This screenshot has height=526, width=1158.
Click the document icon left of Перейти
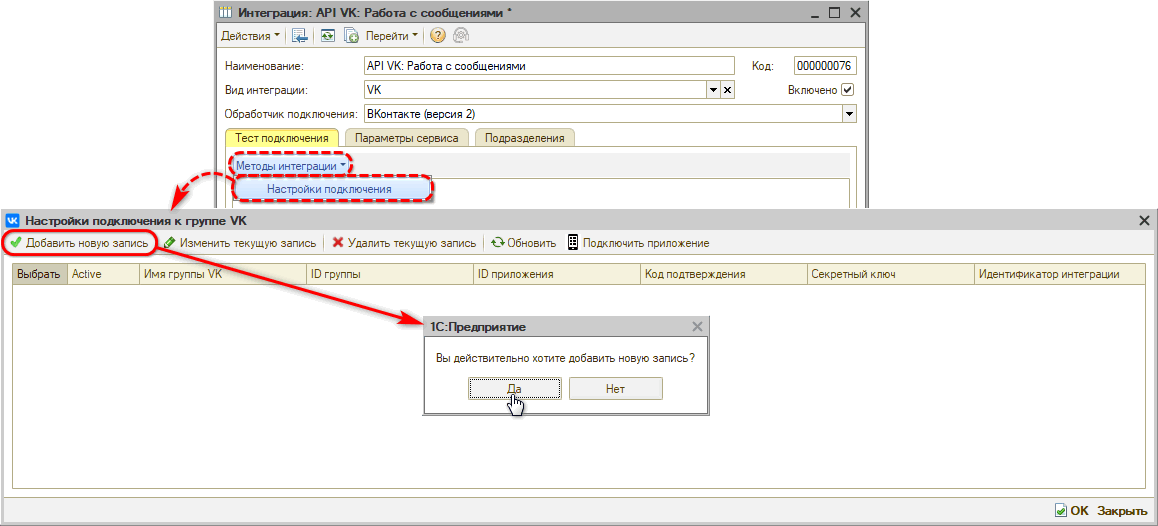coord(351,36)
